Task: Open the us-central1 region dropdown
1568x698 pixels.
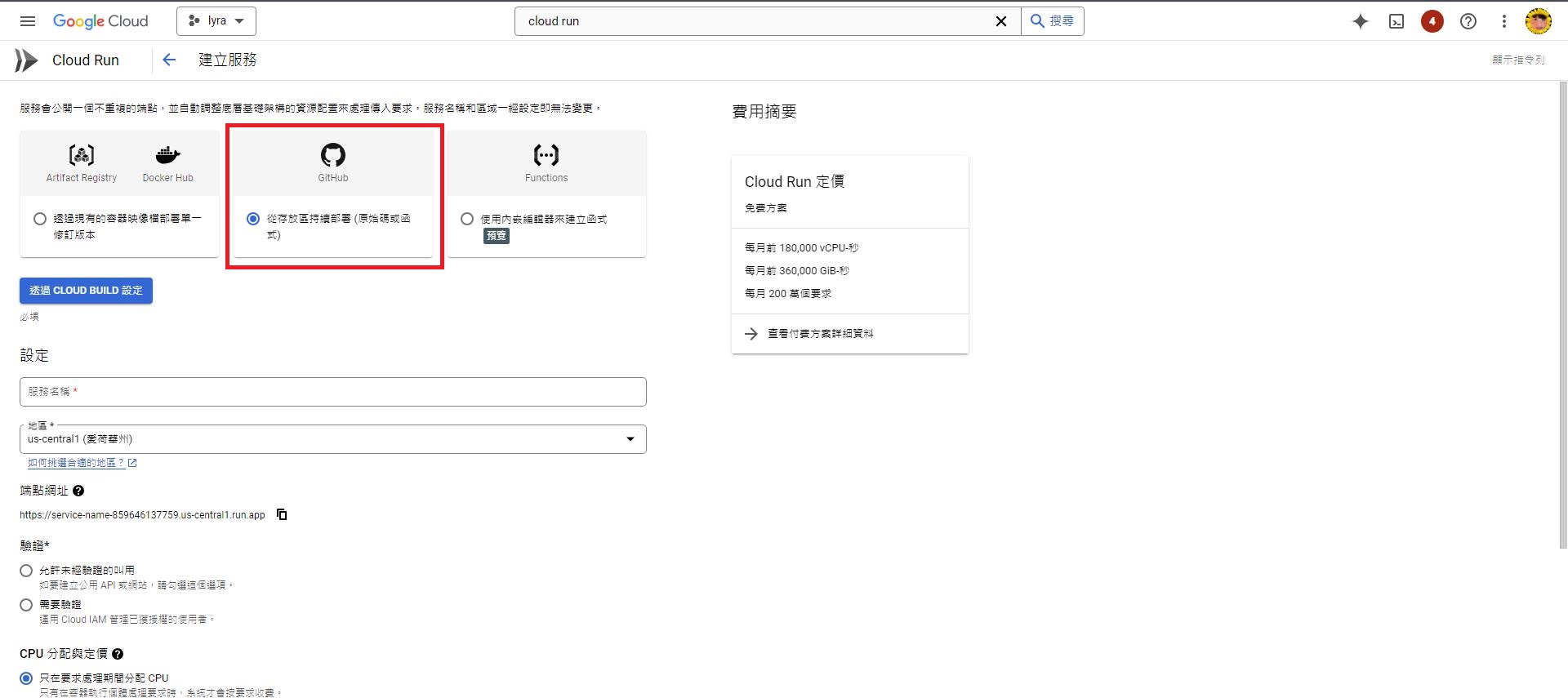Action: 333,439
